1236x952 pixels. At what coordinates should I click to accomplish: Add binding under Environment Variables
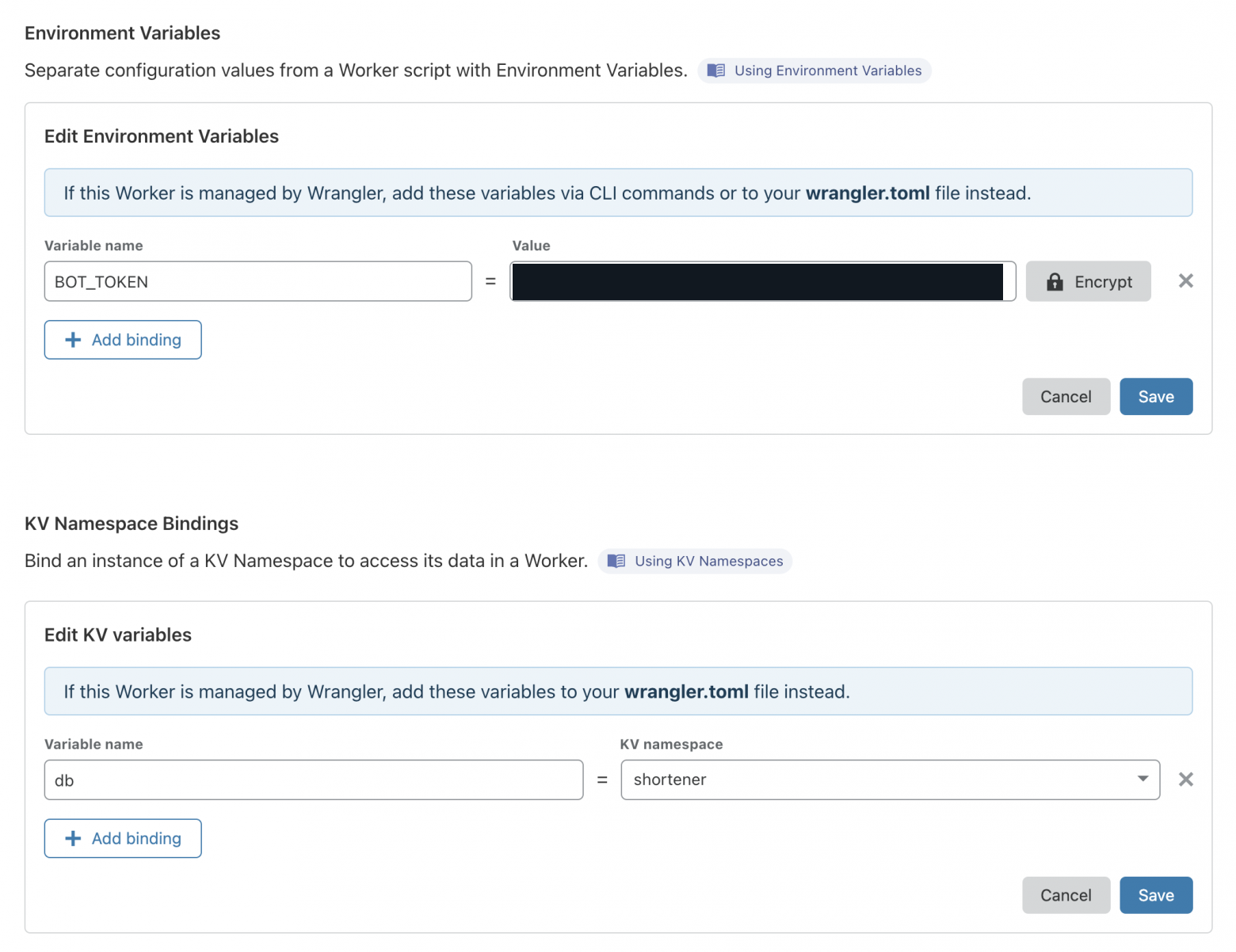click(x=123, y=340)
